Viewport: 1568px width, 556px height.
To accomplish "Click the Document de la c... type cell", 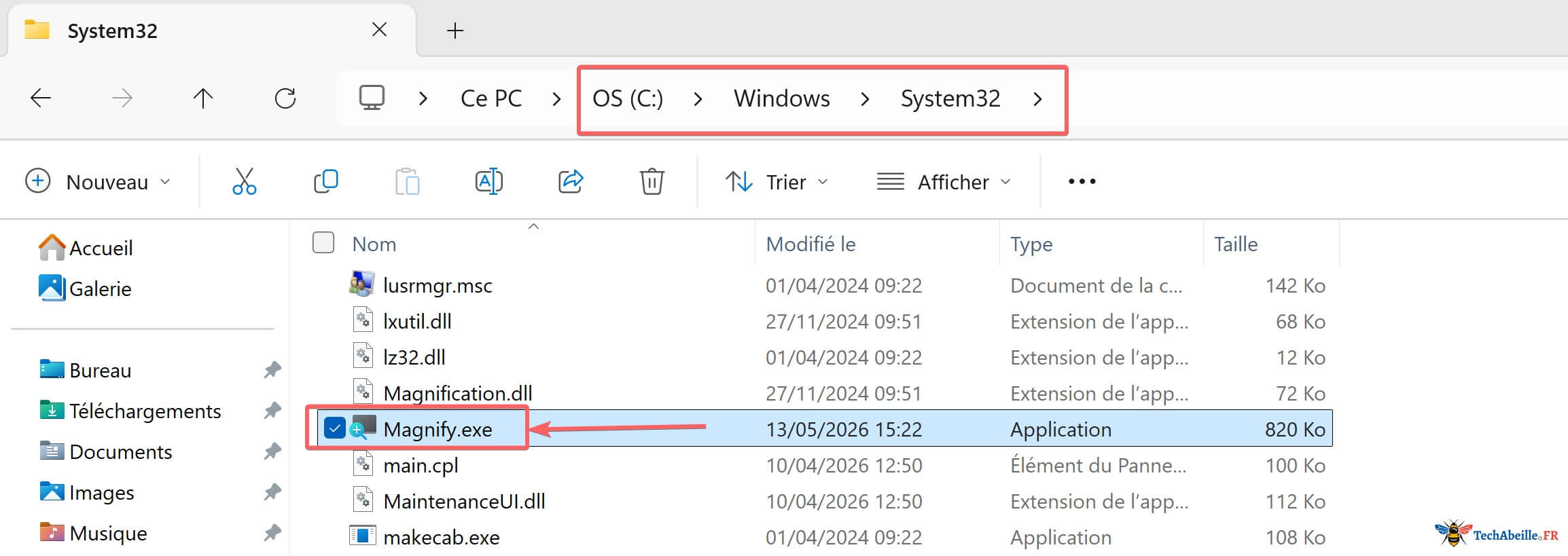I will coord(1096,285).
